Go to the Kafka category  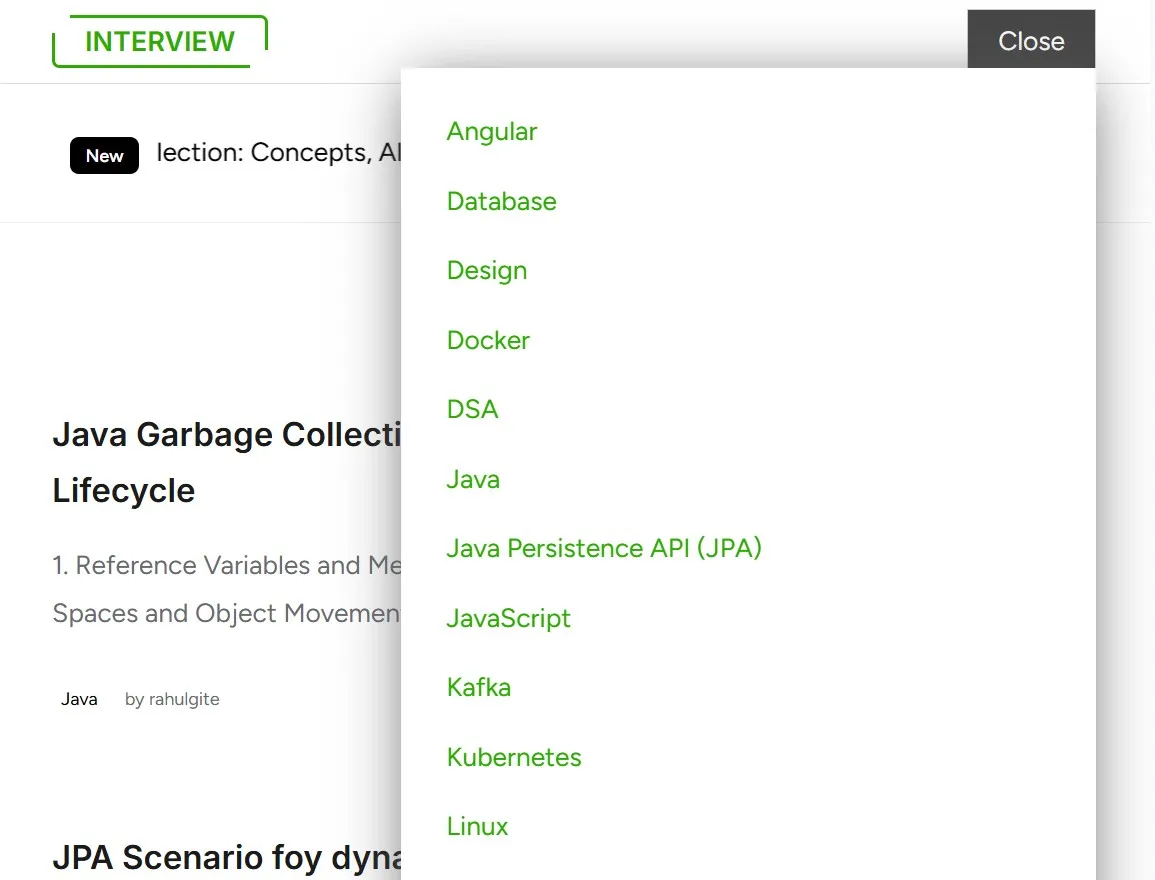pos(479,688)
